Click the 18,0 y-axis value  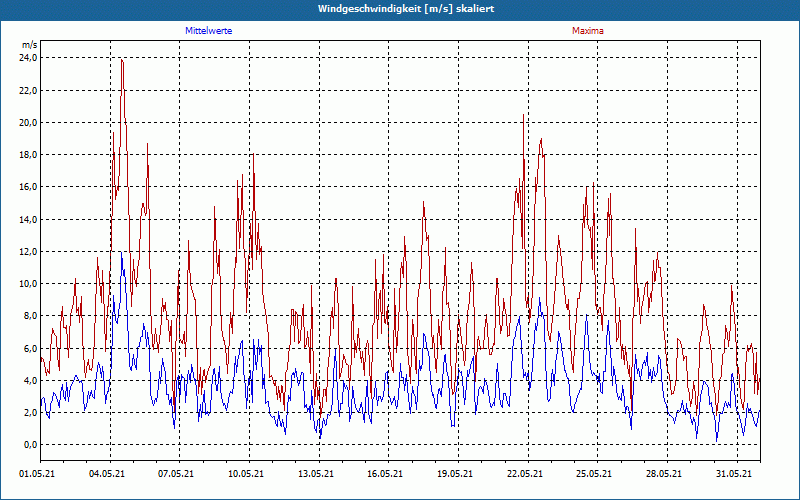[x=29, y=155]
